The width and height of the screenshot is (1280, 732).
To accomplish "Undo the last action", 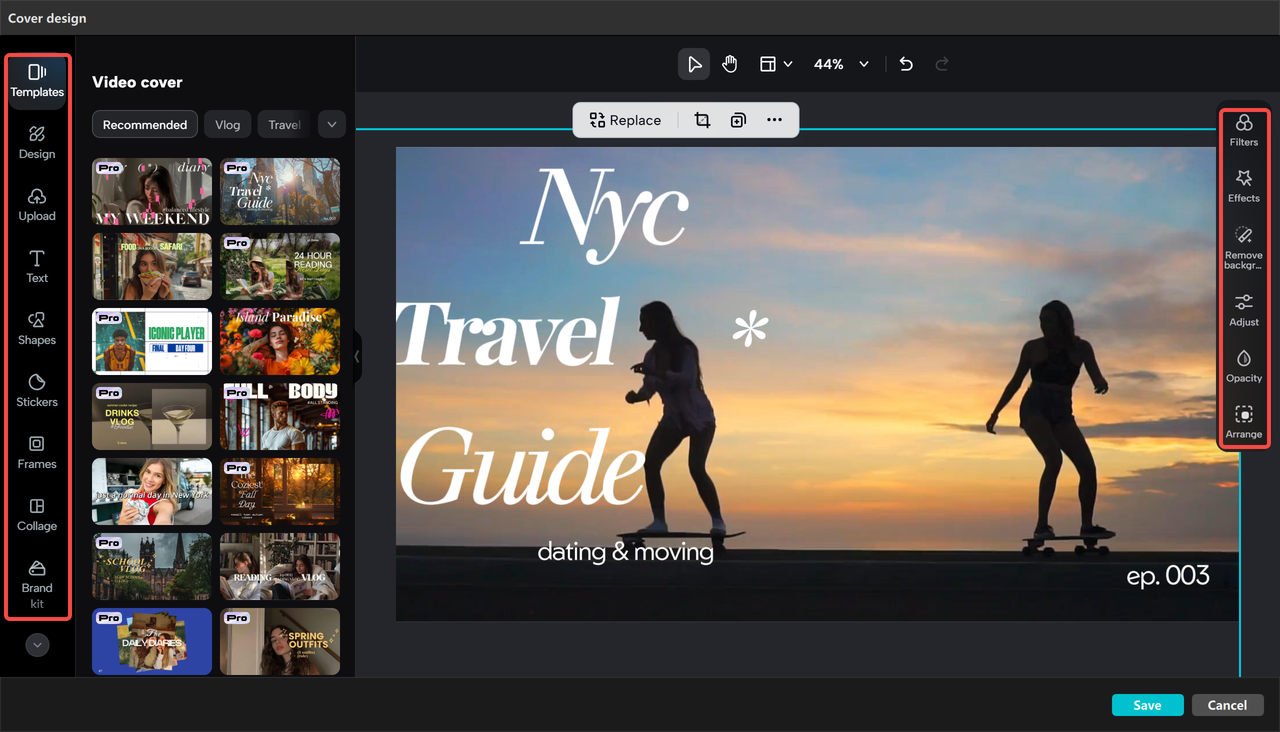I will point(906,64).
